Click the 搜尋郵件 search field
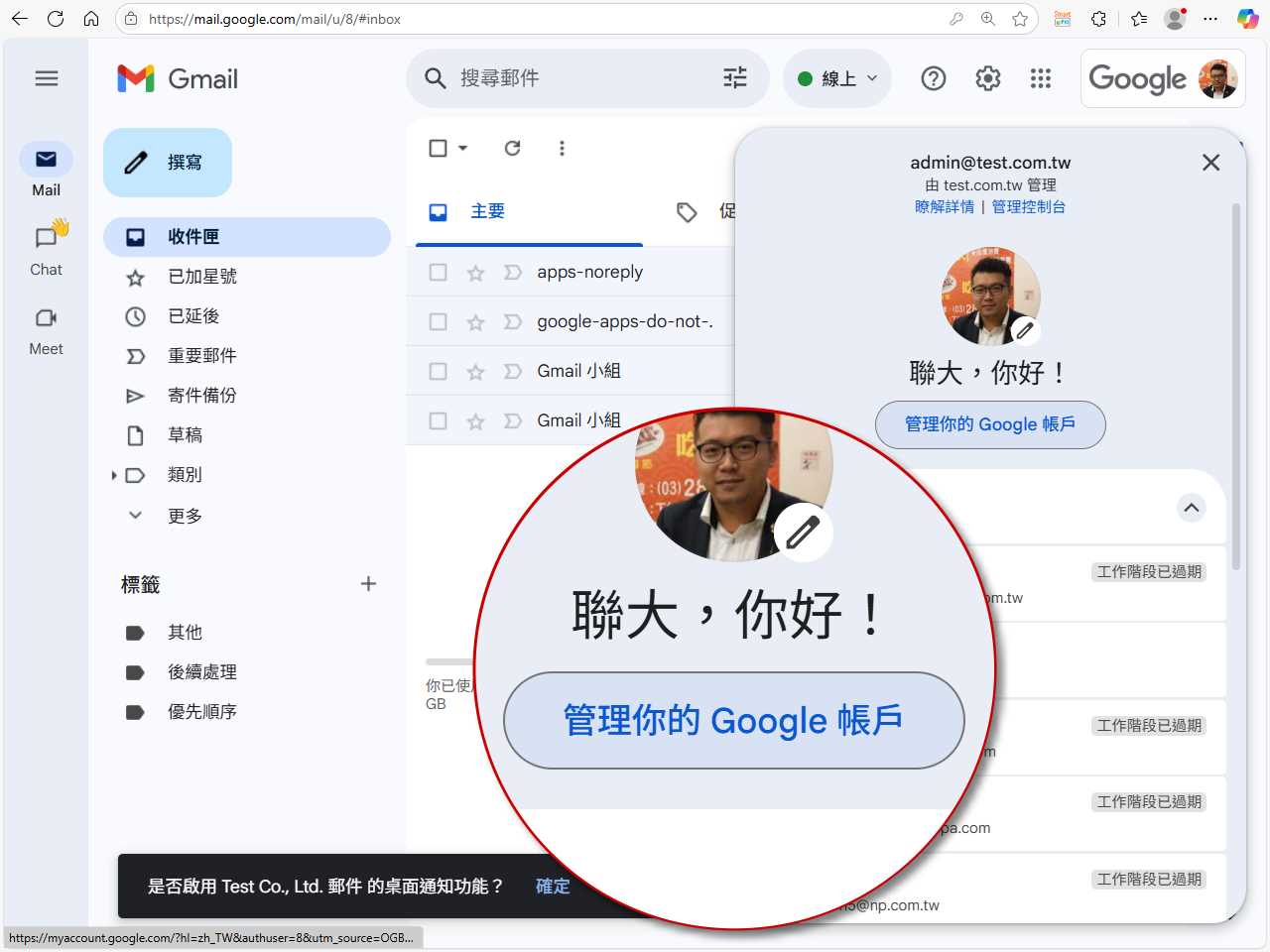This screenshot has width=1270, height=952. pyautogui.click(x=585, y=78)
